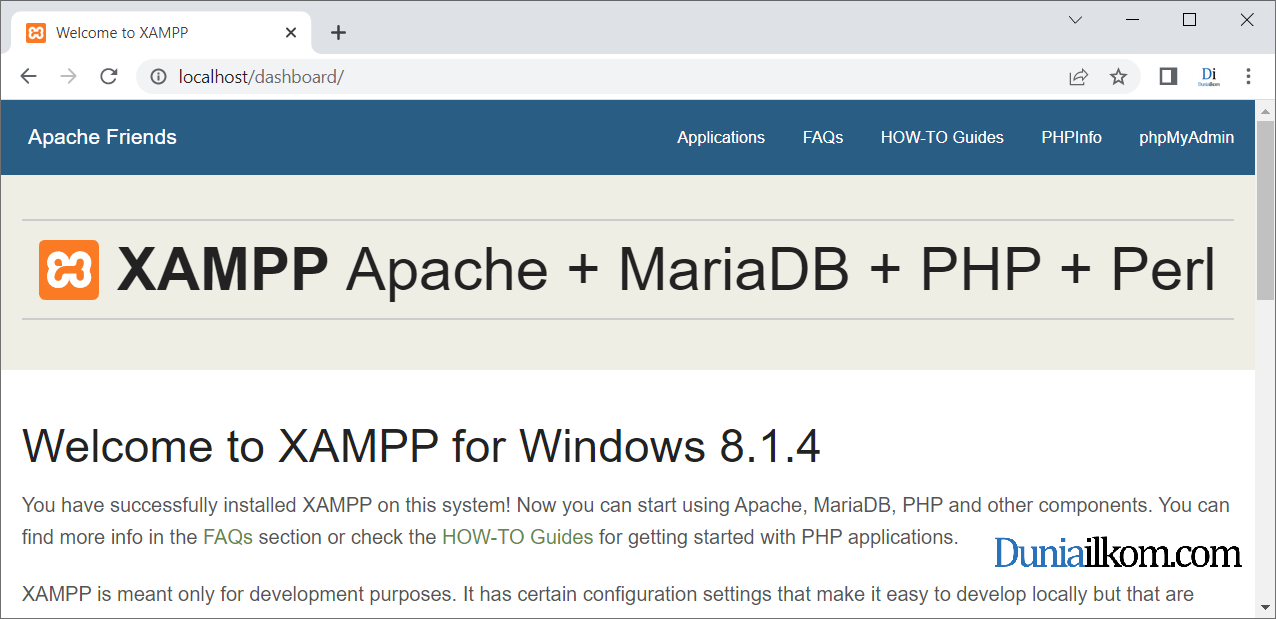Click the address bar URL field

600,77
